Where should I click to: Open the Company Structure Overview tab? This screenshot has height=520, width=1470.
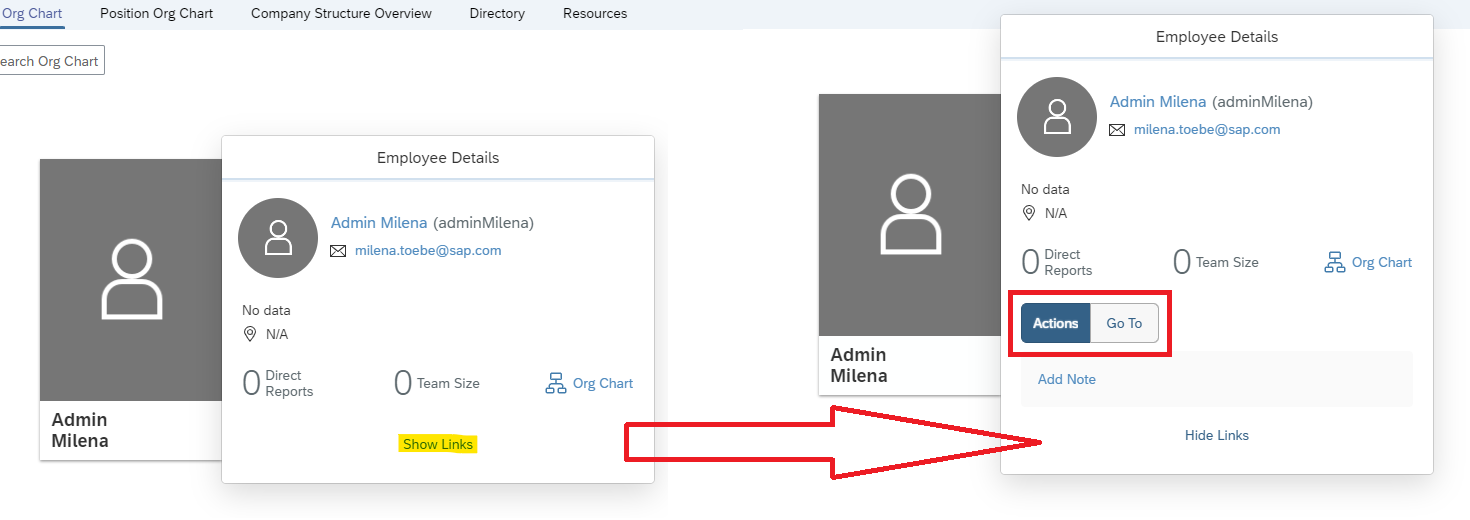click(342, 13)
